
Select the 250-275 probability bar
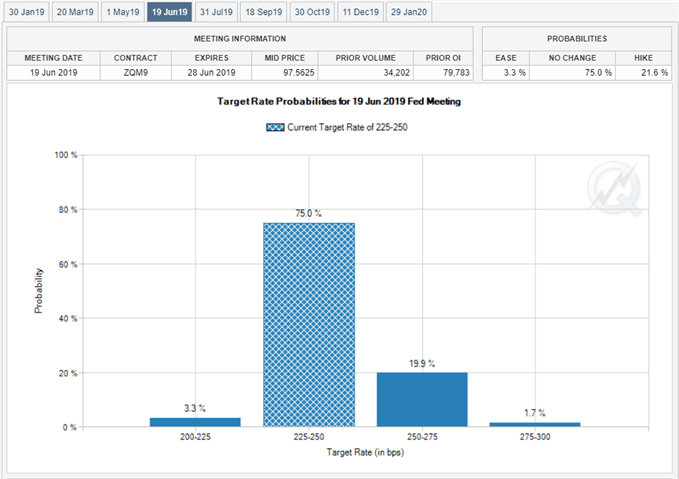[x=422, y=399]
